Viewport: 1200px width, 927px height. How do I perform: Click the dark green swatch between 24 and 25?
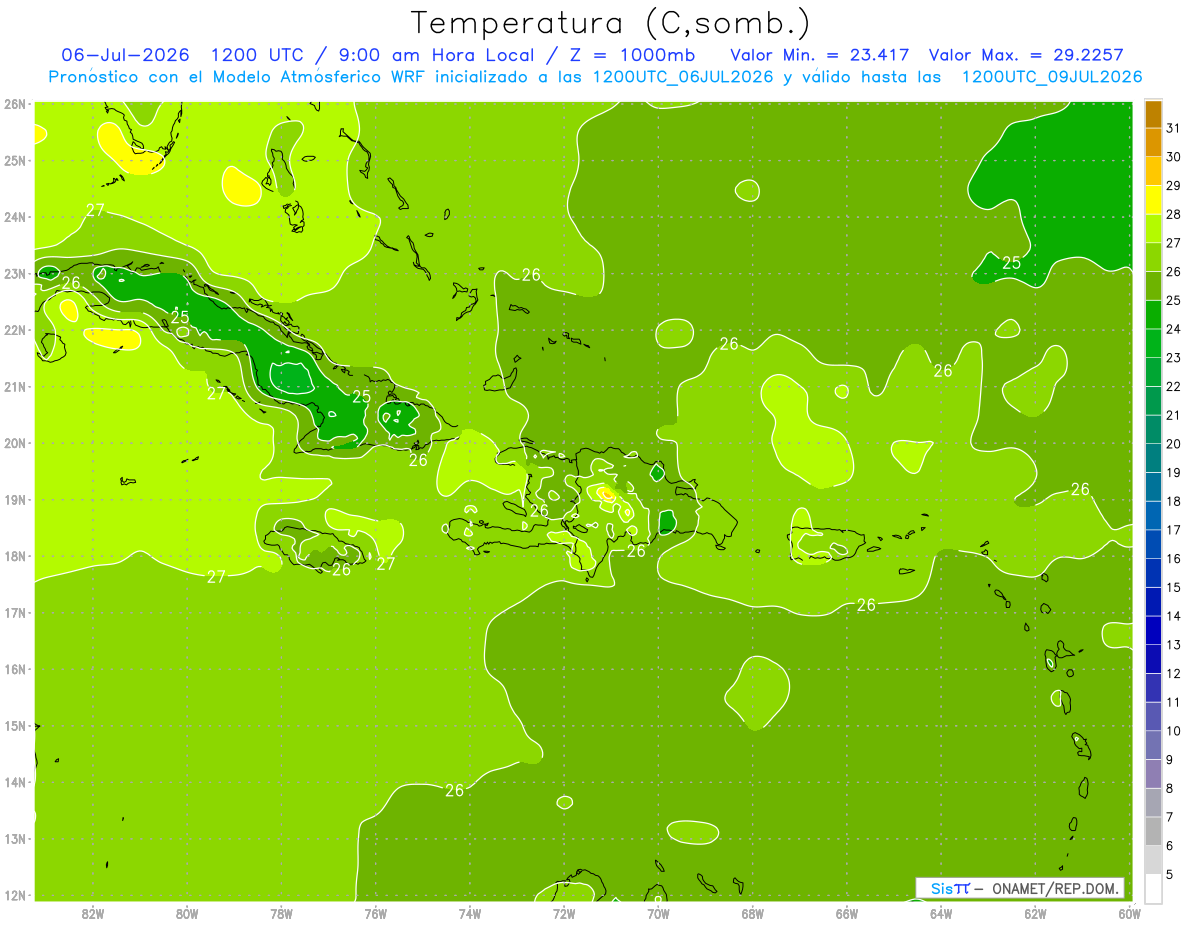tap(1153, 315)
